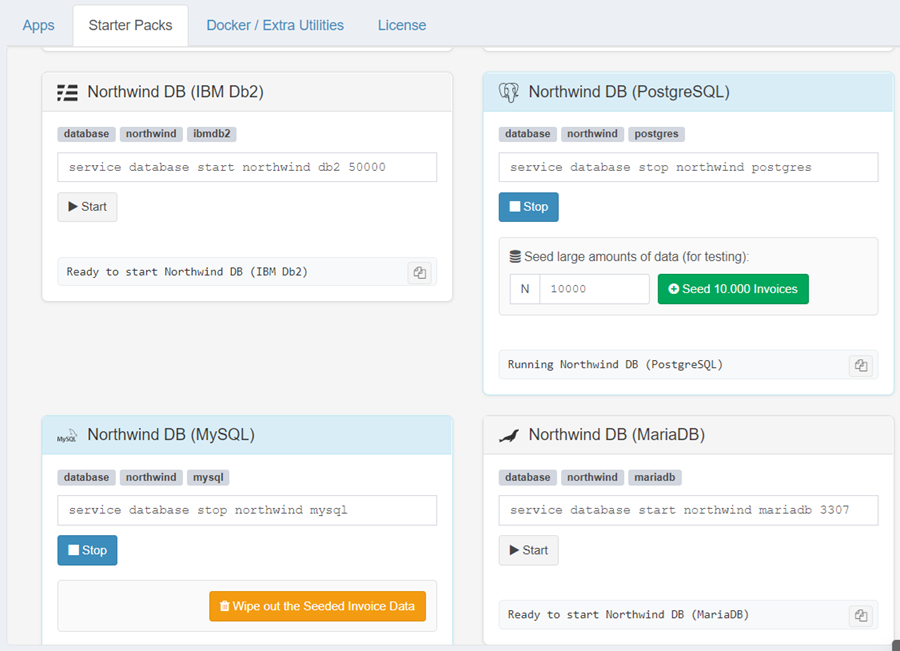Open the Docker / Extra Utilities tab
900x651 pixels.
(275, 25)
